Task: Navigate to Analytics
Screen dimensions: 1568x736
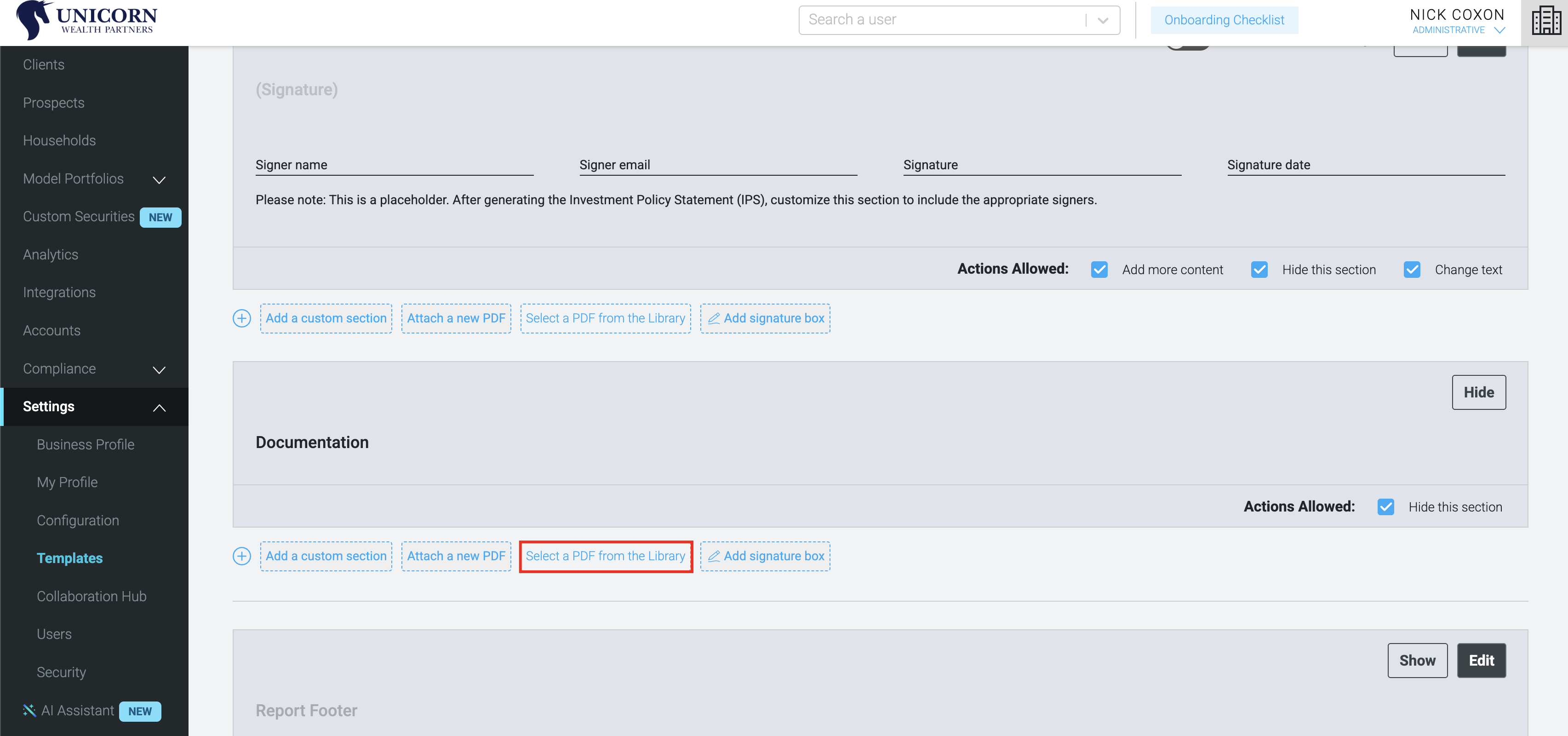Action: click(51, 254)
